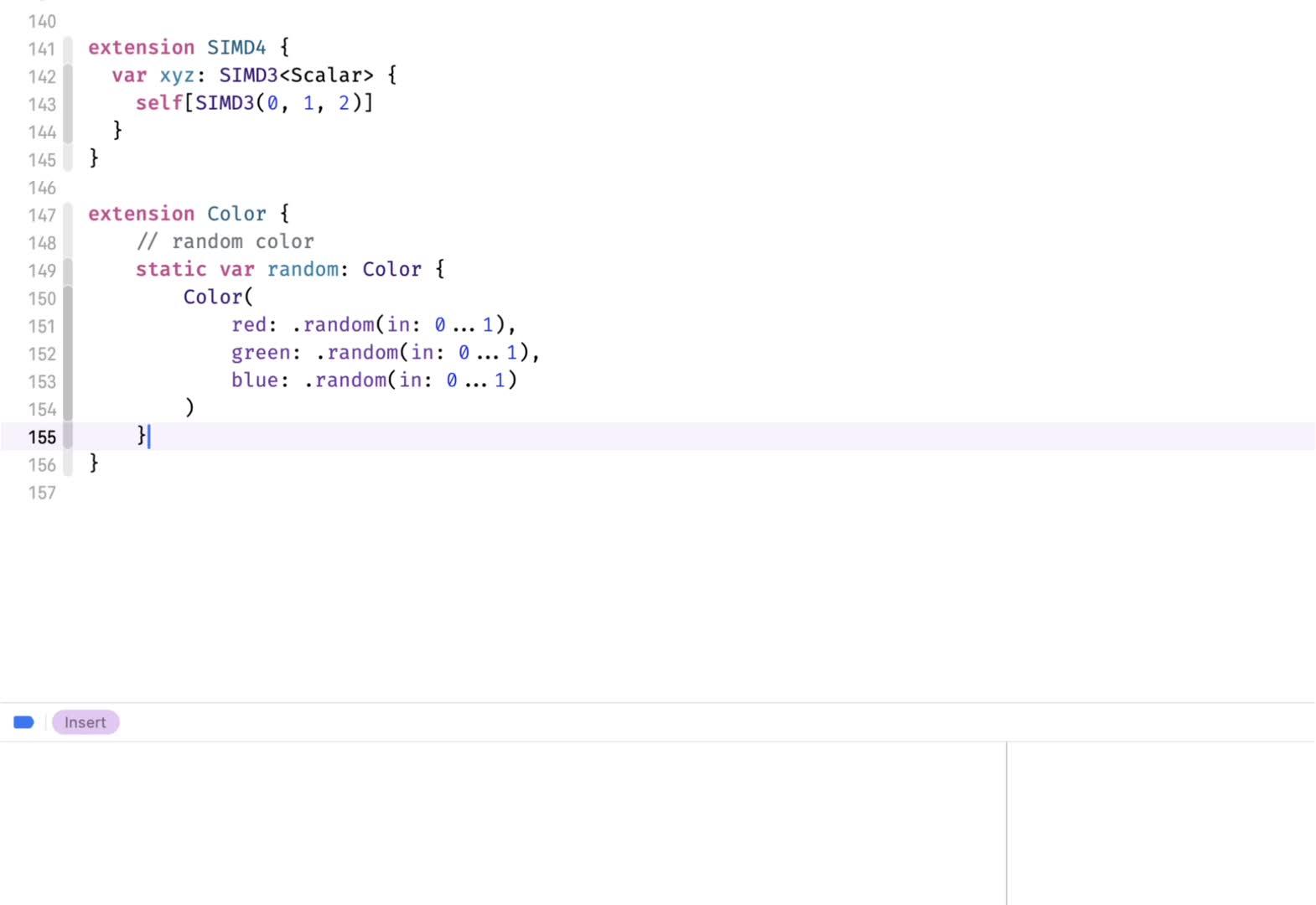Click the Insert mode indicator
This screenshot has height=905, width=1316.
pos(85,722)
